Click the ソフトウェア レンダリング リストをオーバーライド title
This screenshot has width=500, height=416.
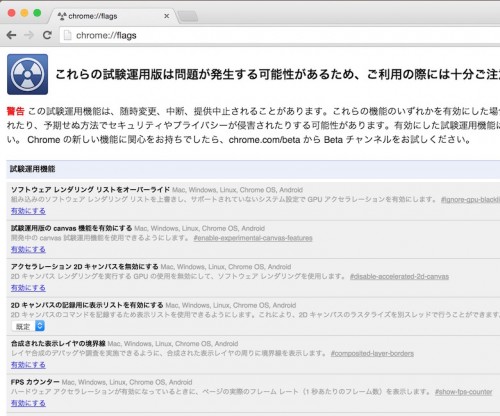[90, 190]
